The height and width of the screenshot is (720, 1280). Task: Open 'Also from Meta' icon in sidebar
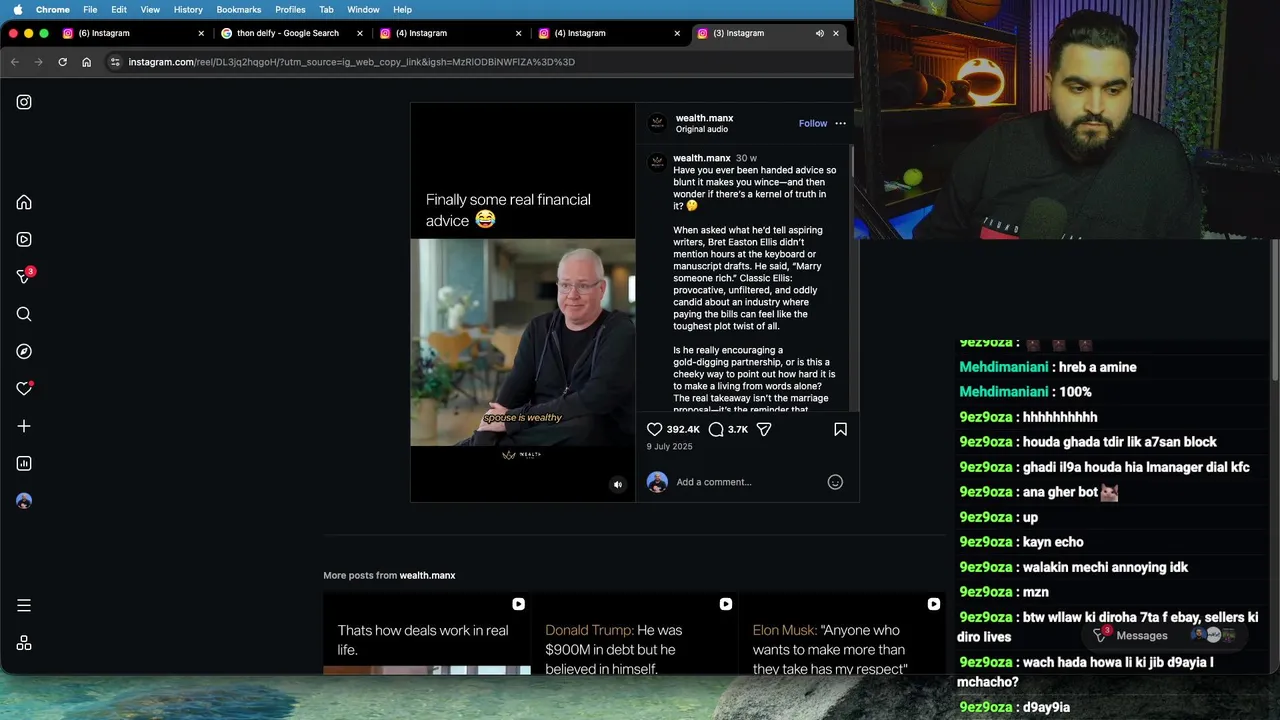coord(24,643)
